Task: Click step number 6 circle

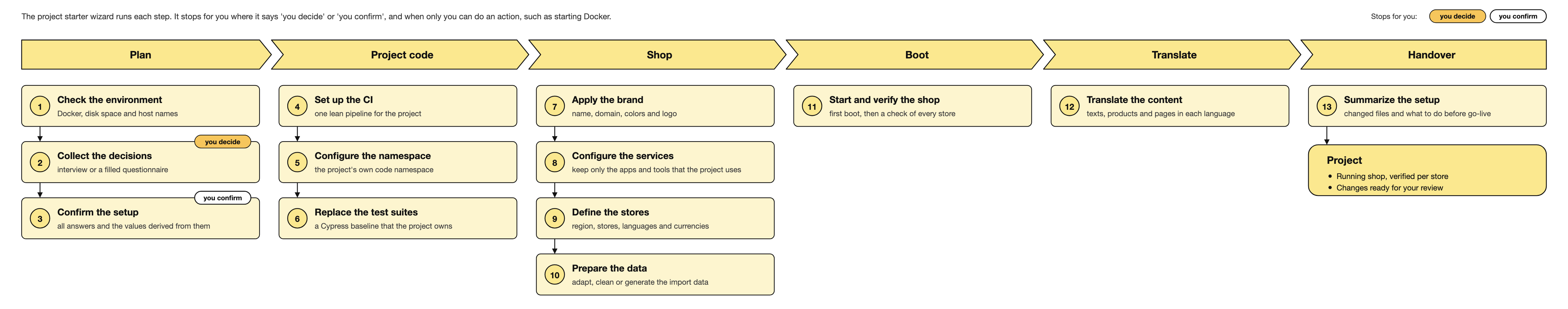Action: pos(297,219)
